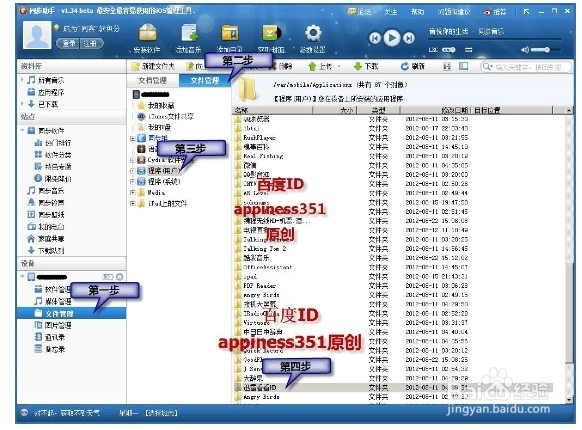Toggle the LRC lyrics label in player

coord(433,49)
